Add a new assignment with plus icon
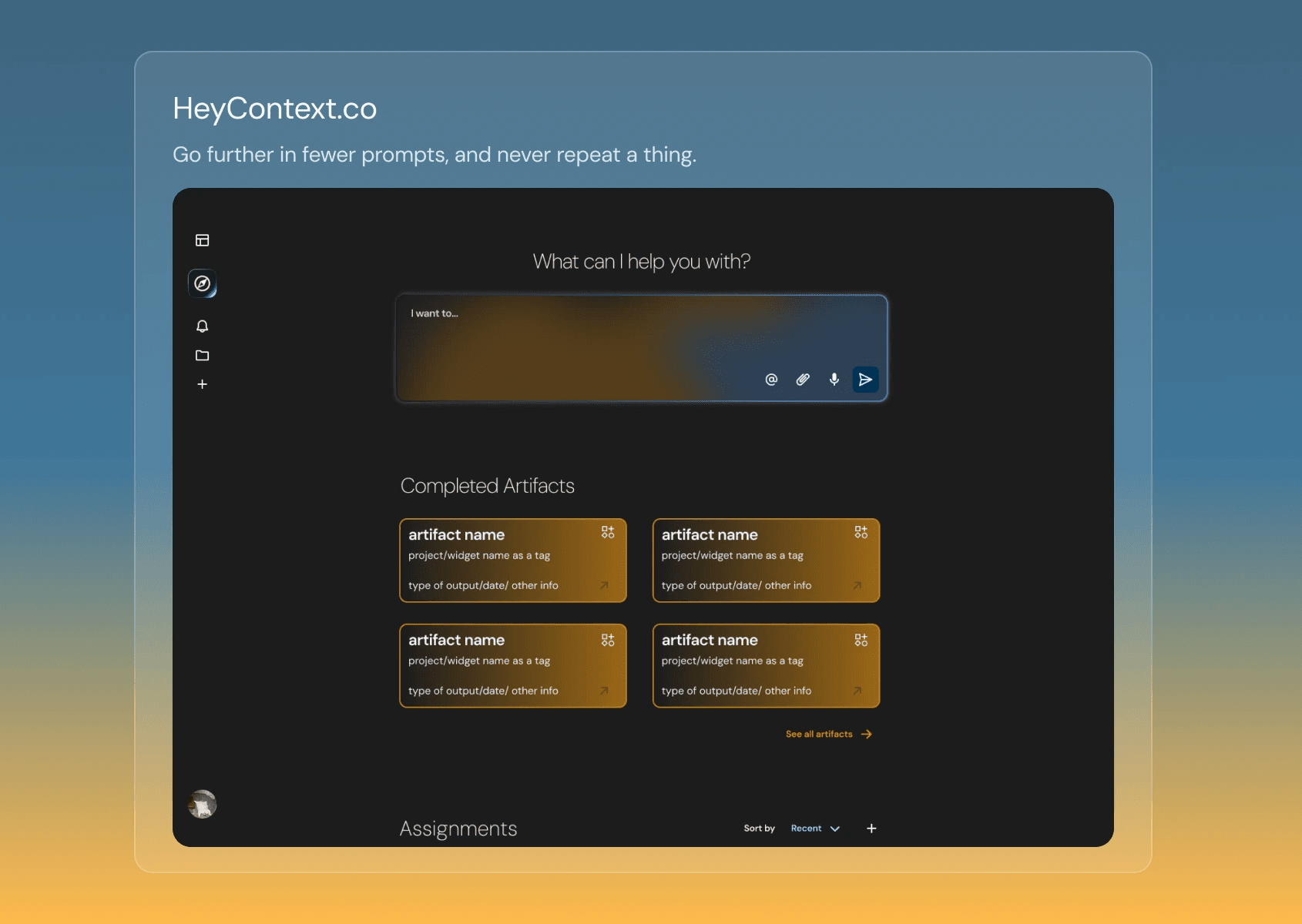 click(x=871, y=829)
